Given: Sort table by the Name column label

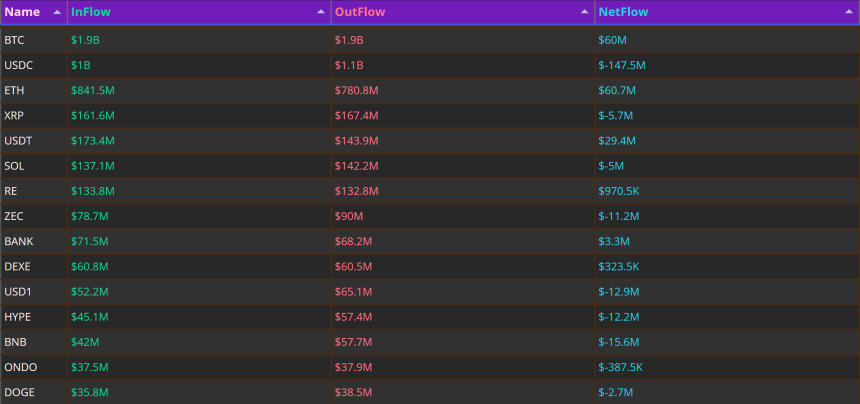Looking at the screenshot, I should coord(22,12).
